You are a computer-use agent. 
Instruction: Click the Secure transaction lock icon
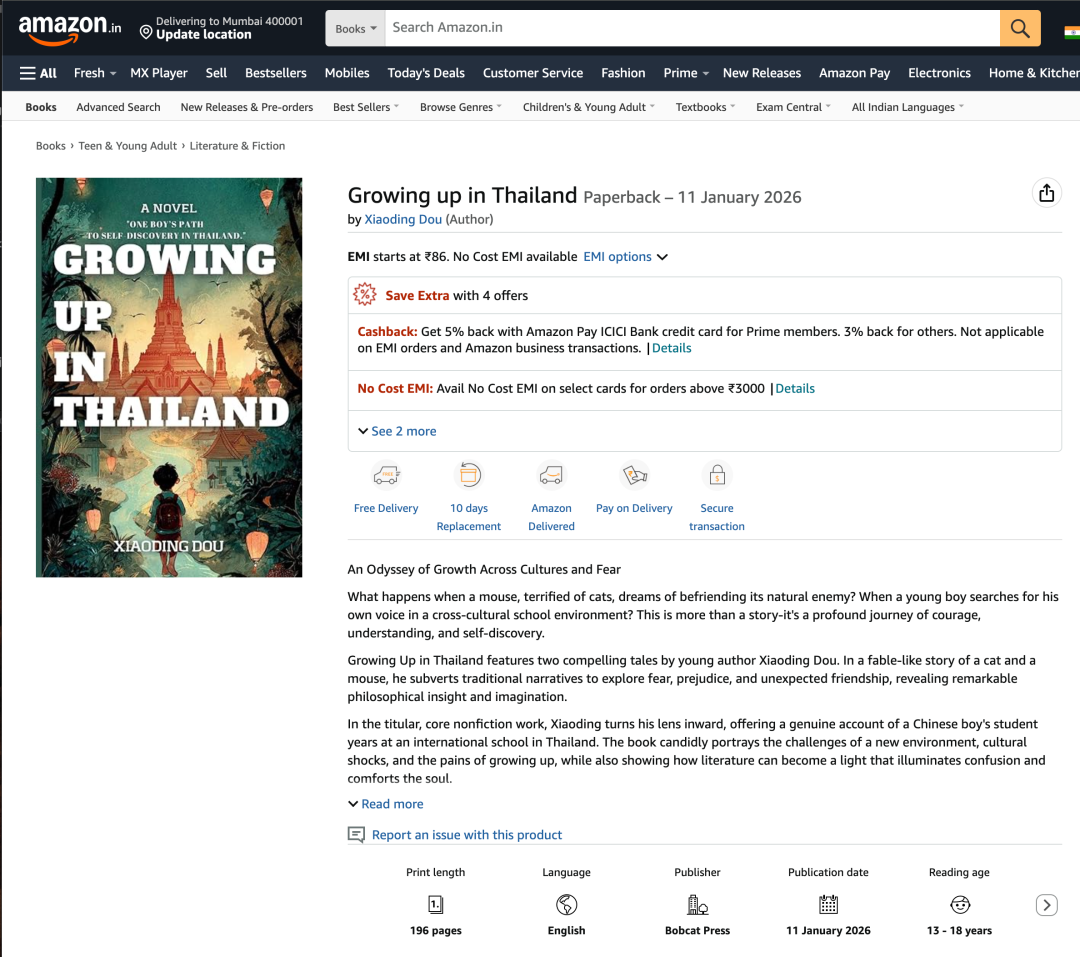click(717, 475)
